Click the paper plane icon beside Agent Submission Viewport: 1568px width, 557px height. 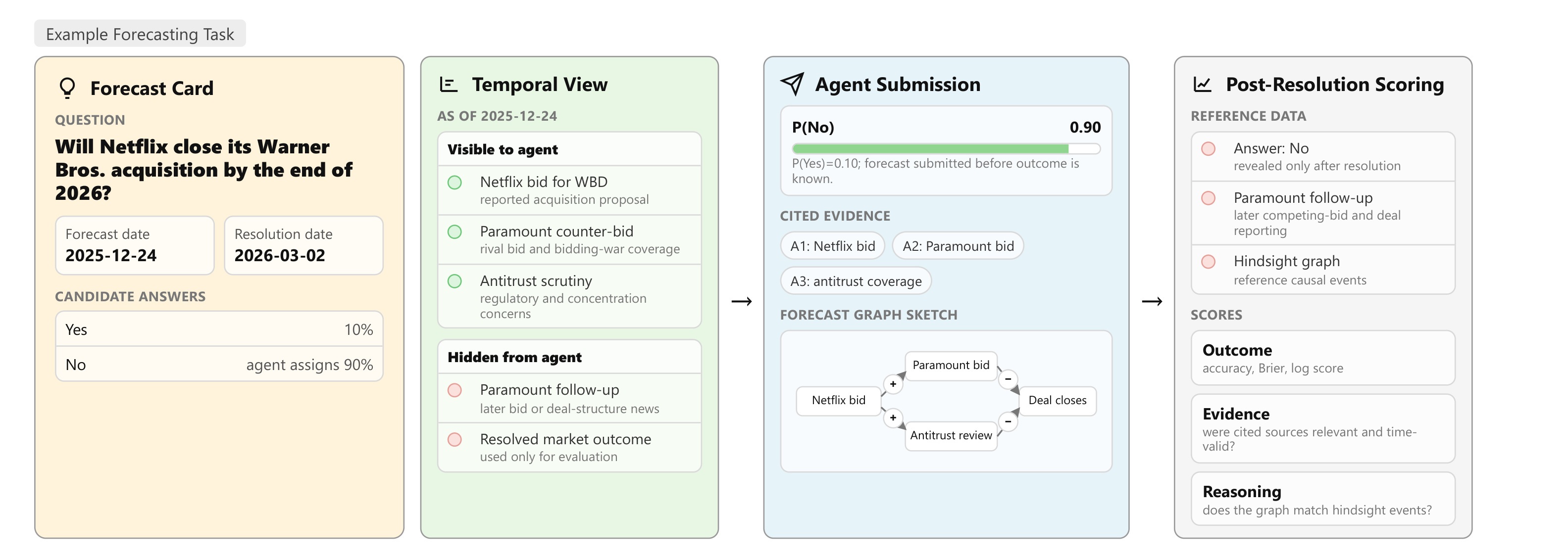[x=793, y=84]
